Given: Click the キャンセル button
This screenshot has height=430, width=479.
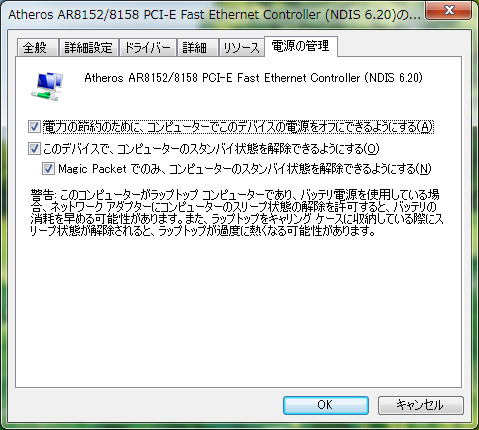Looking at the screenshot, I should [x=420, y=405].
